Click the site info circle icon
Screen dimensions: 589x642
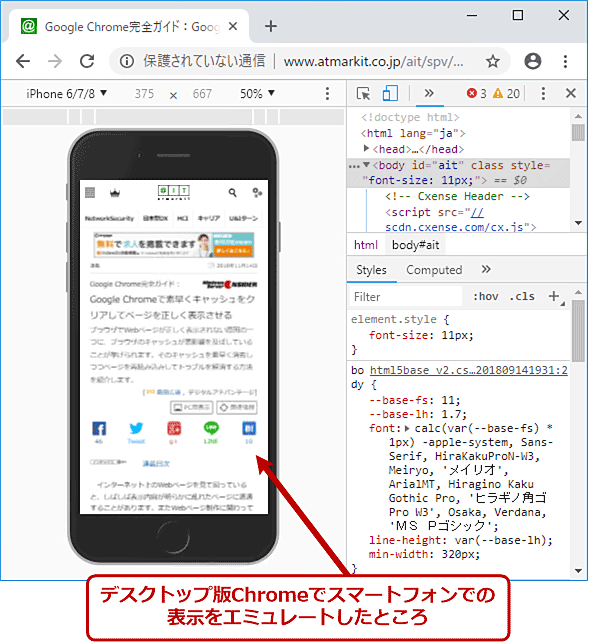[x=126, y=61]
